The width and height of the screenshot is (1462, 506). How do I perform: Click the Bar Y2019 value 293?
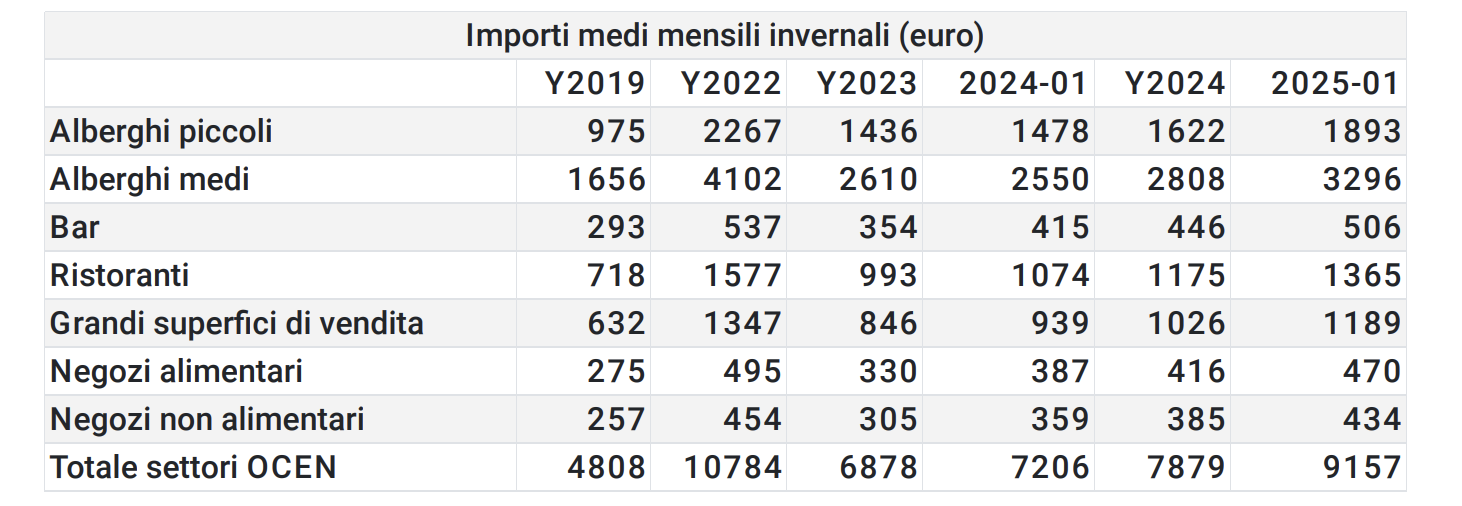(x=616, y=227)
